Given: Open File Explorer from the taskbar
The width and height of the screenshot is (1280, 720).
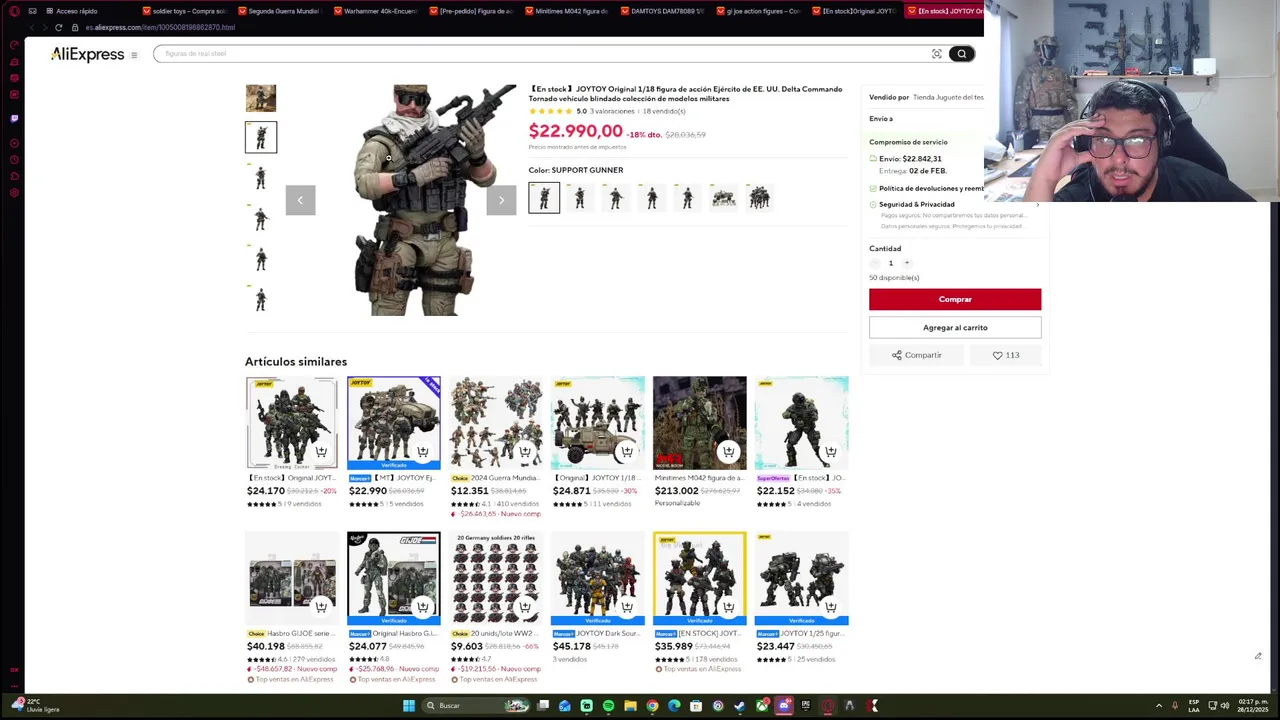Looking at the screenshot, I should (x=630, y=706).
